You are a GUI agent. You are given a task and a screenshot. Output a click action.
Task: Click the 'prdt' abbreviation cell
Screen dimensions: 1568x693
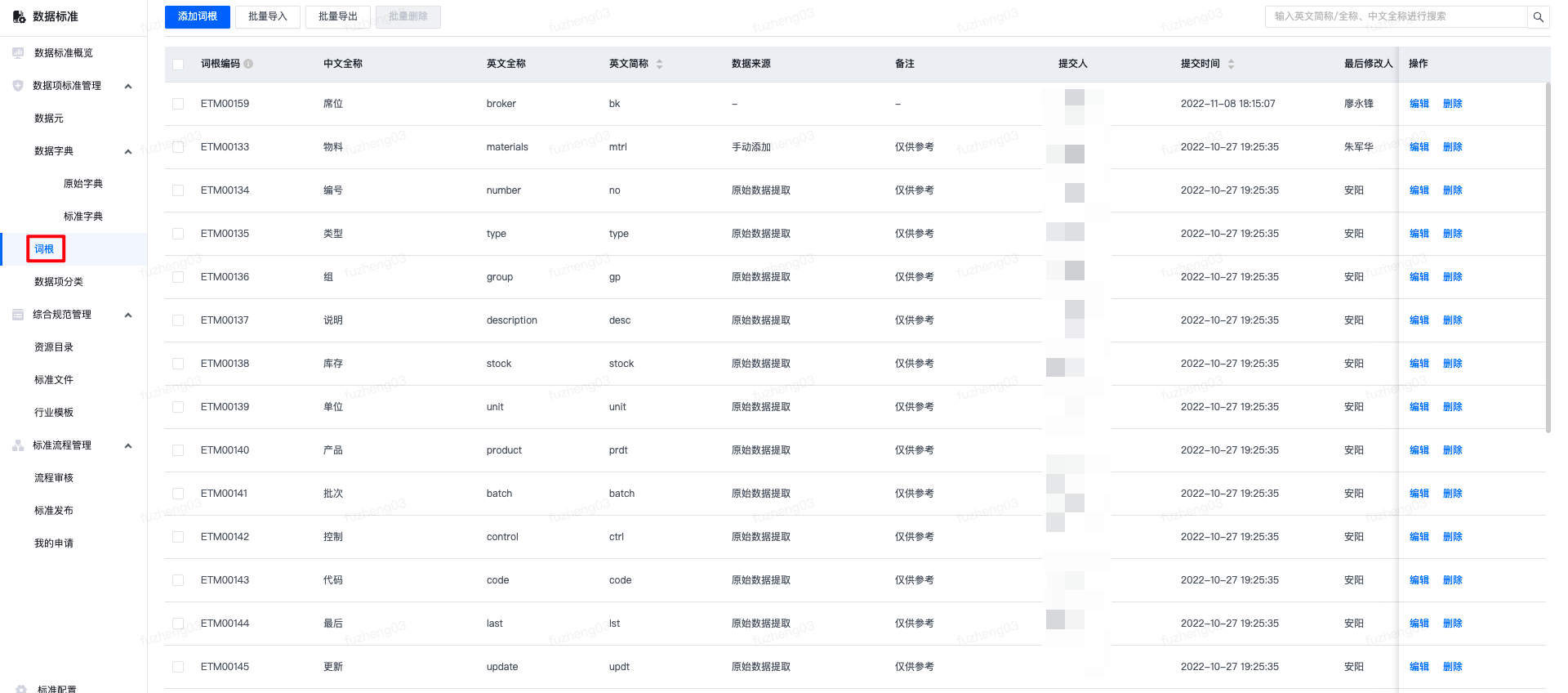click(619, 450)
